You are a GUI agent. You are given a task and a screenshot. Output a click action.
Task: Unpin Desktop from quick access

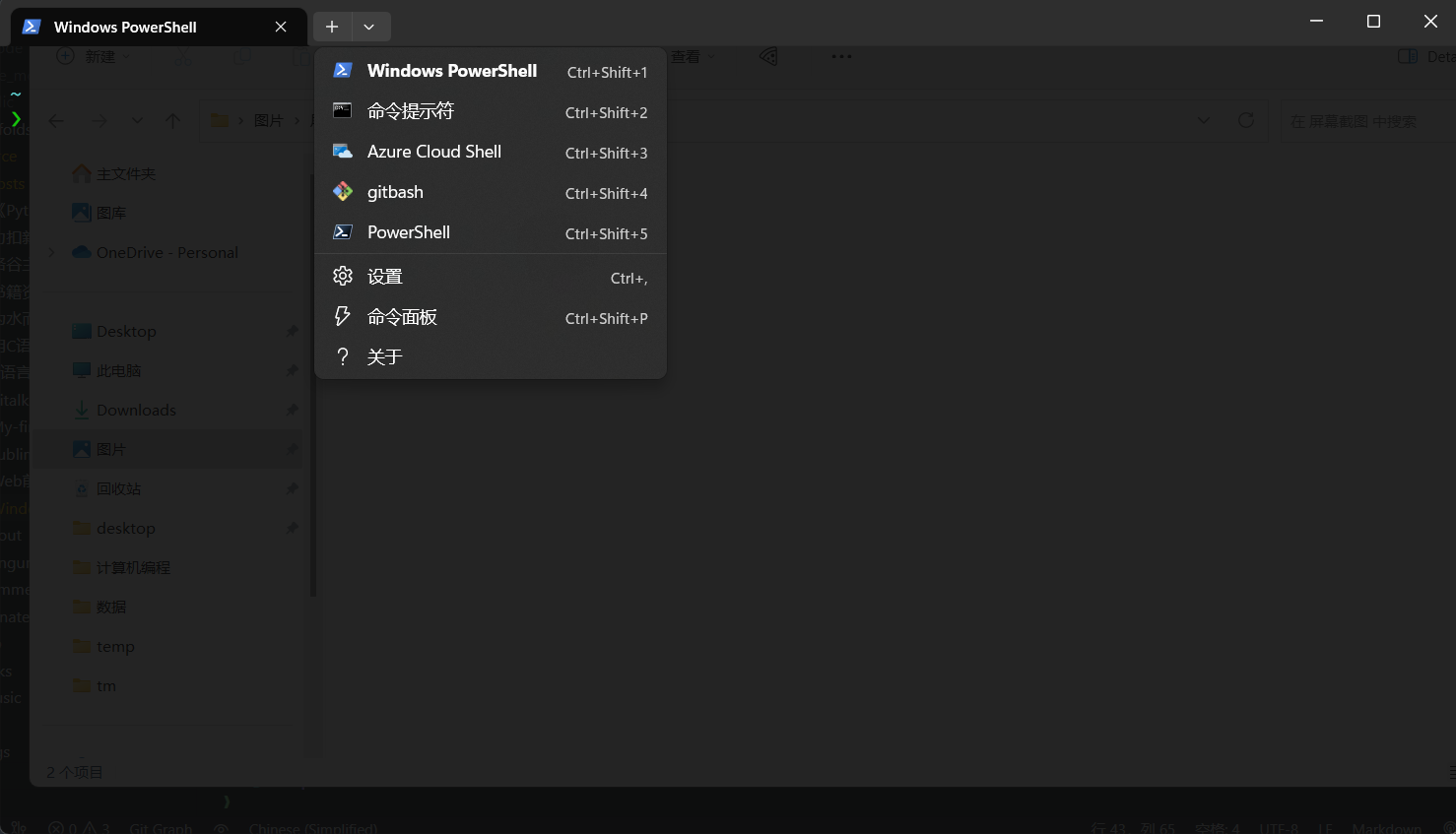click(x=292, y=331)
